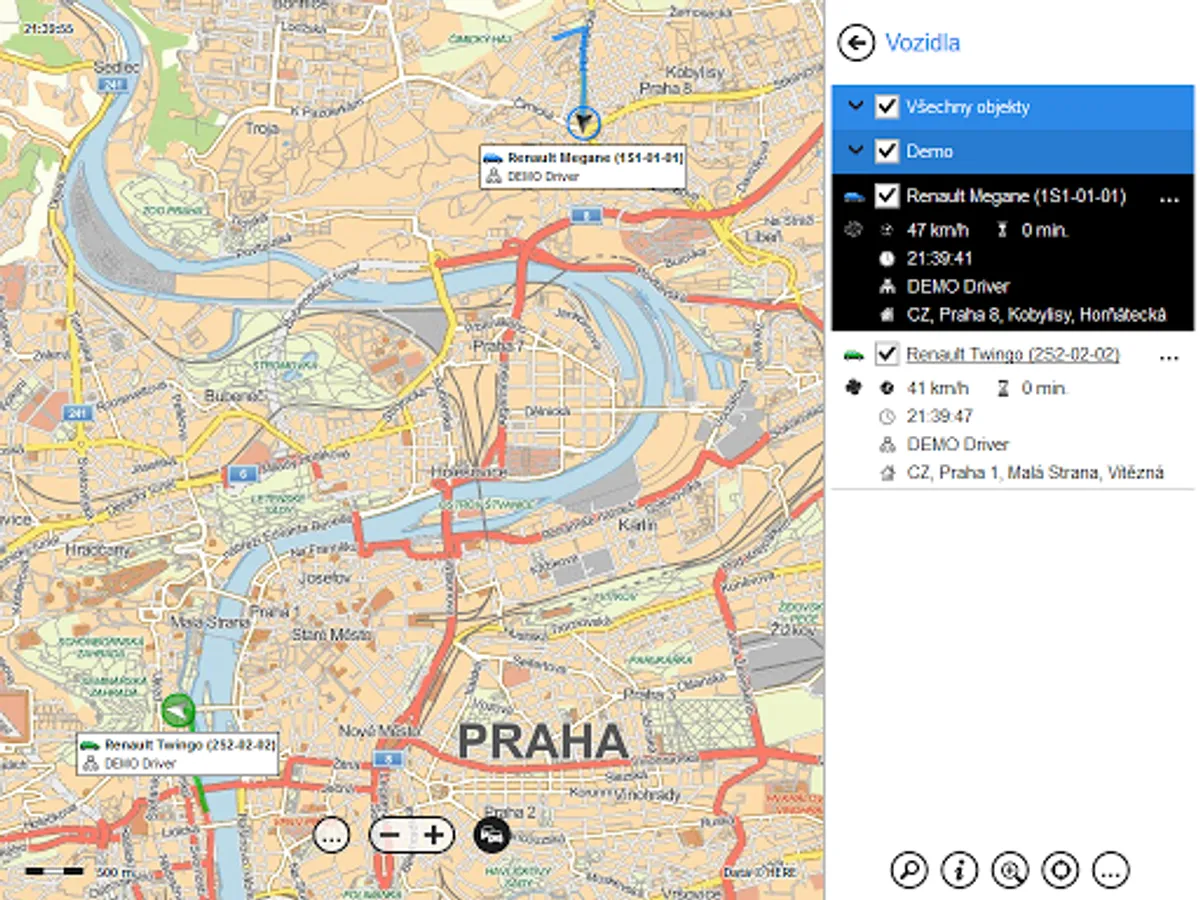Viewport: 1200px width, 900px height.
Task: Click the black vehicle panel toggle icon on map
Action: (x=491, y=833)
